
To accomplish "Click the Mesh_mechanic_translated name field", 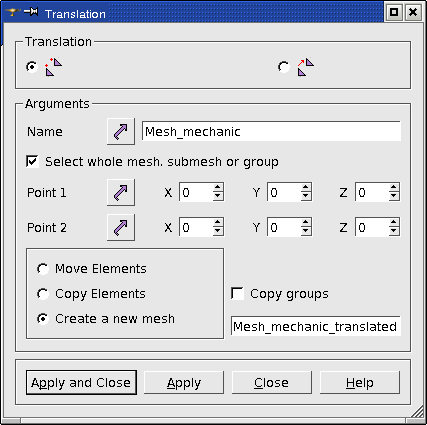I will pyautogui.click(x=315, y=326).
